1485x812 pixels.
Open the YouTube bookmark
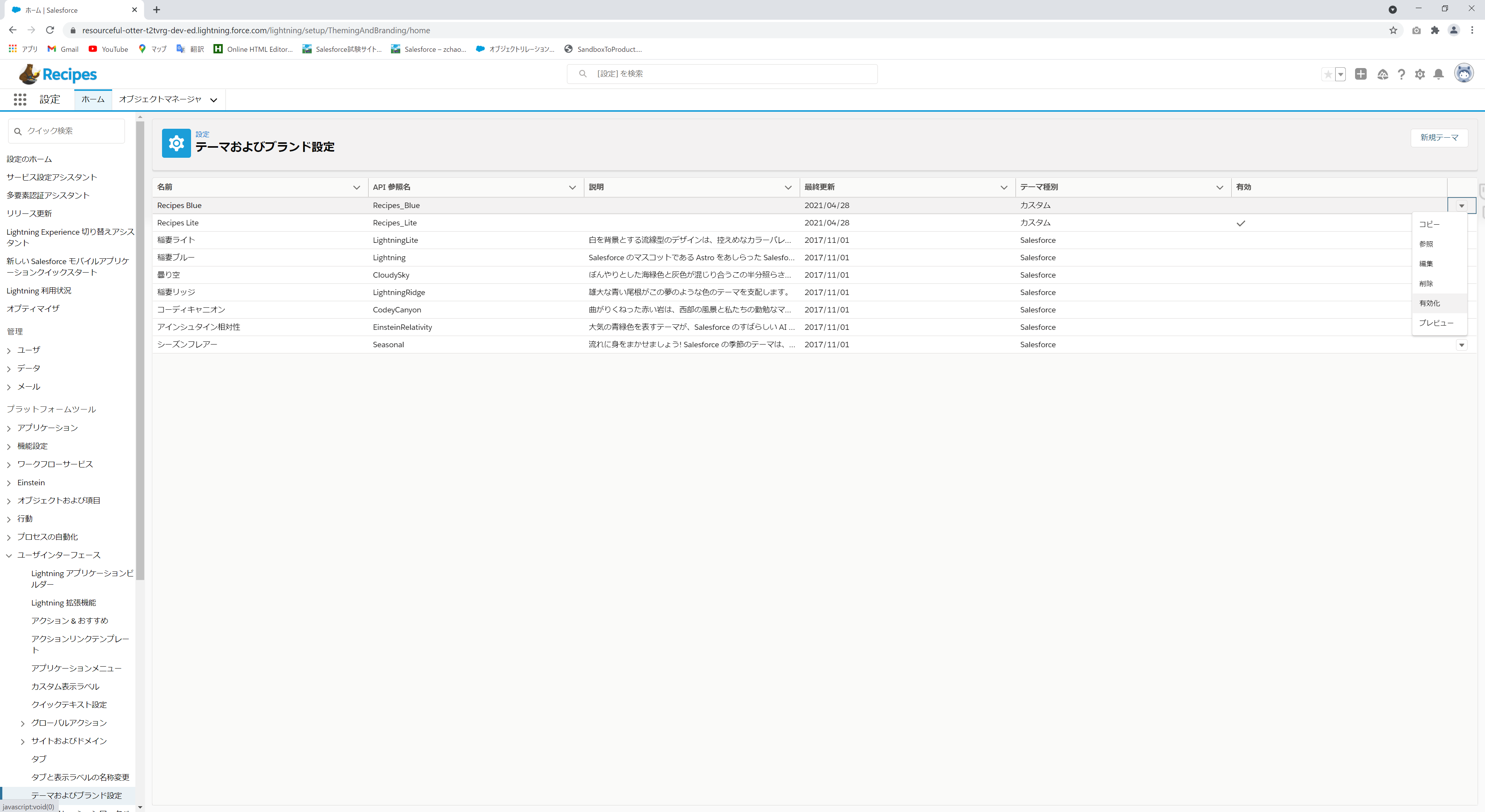click(x=108, y=49)
